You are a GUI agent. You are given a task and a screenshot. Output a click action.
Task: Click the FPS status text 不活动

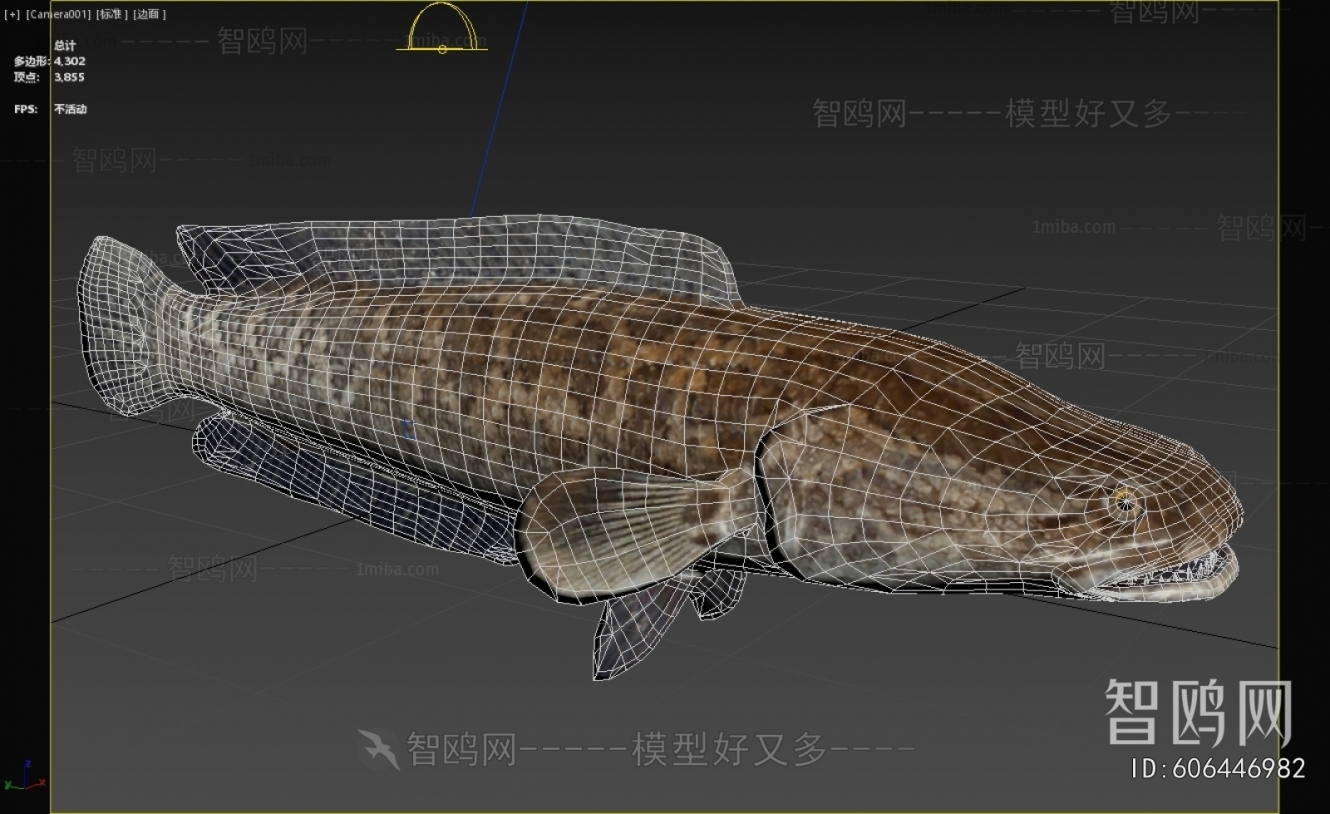(70, 109)
